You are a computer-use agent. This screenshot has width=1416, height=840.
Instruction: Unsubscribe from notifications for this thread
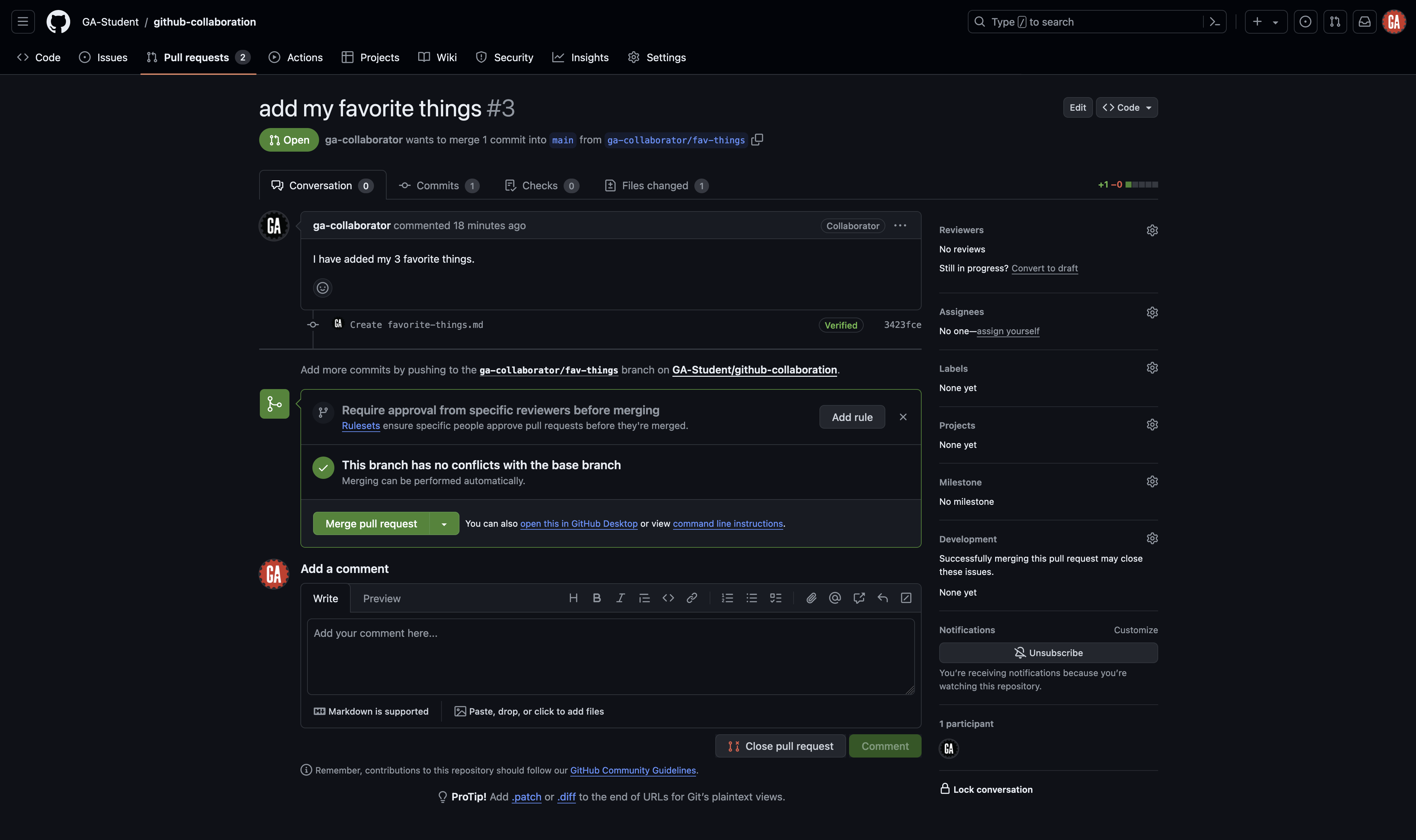point(1048,652)
